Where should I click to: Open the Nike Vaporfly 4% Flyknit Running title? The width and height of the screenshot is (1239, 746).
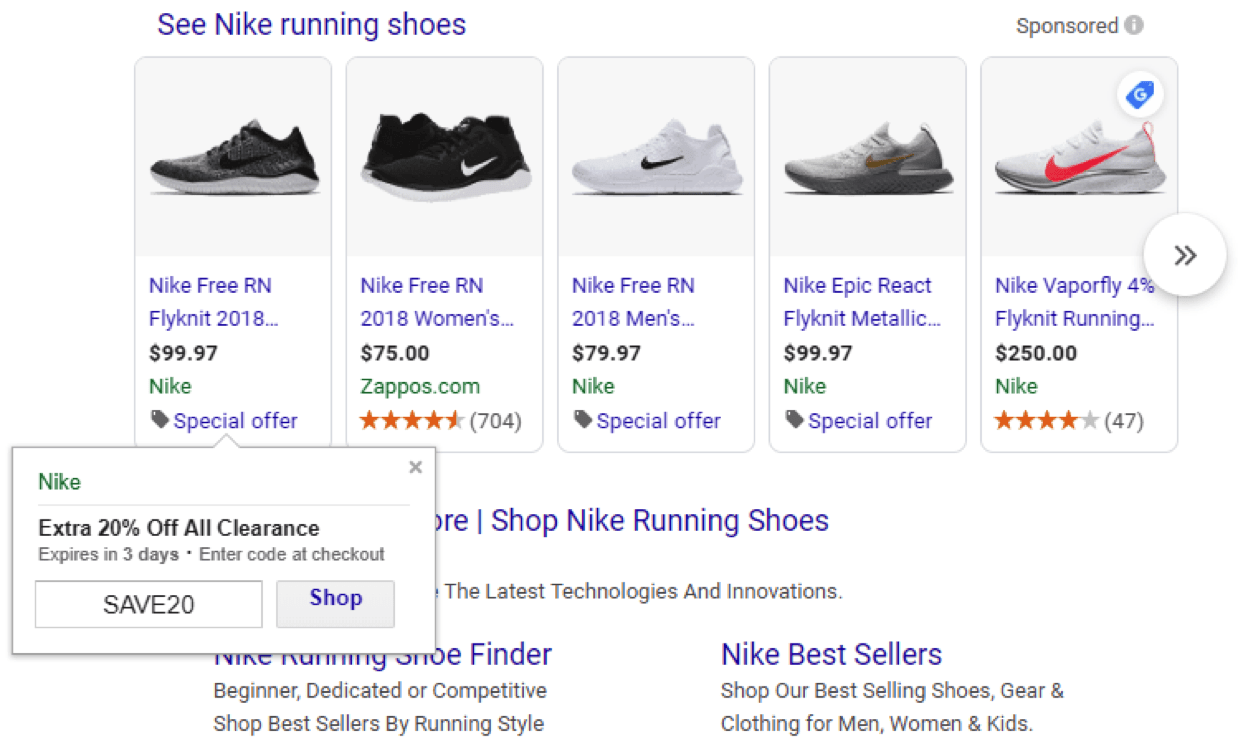click(x=1075, y=302)
